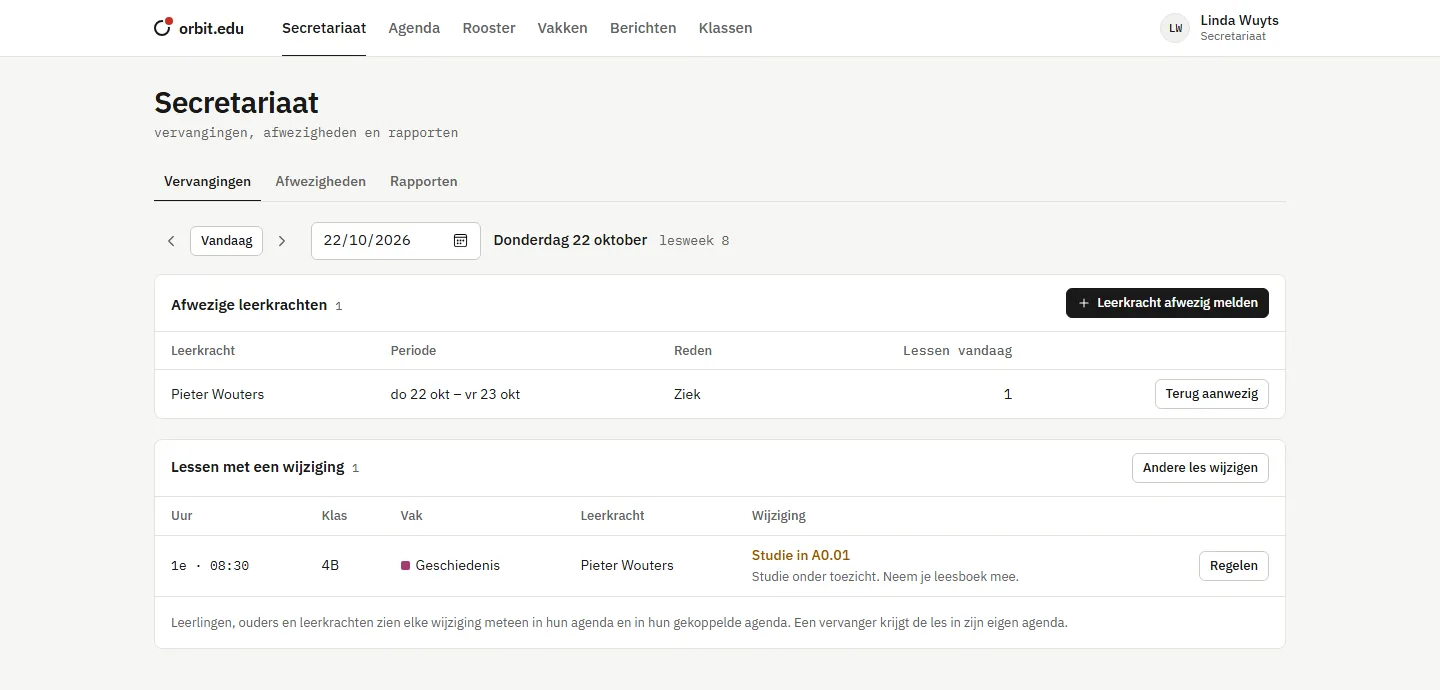Click the period do 22 okt – vr 23 okt
Screen dimensions: 1440x690
tap(455, 394)
